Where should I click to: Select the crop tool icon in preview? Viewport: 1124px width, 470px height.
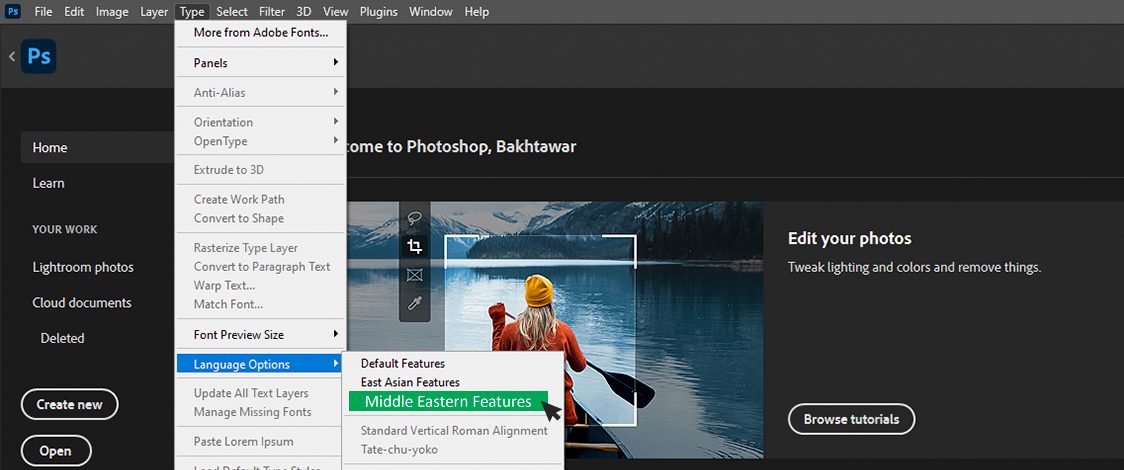(414, 246)
